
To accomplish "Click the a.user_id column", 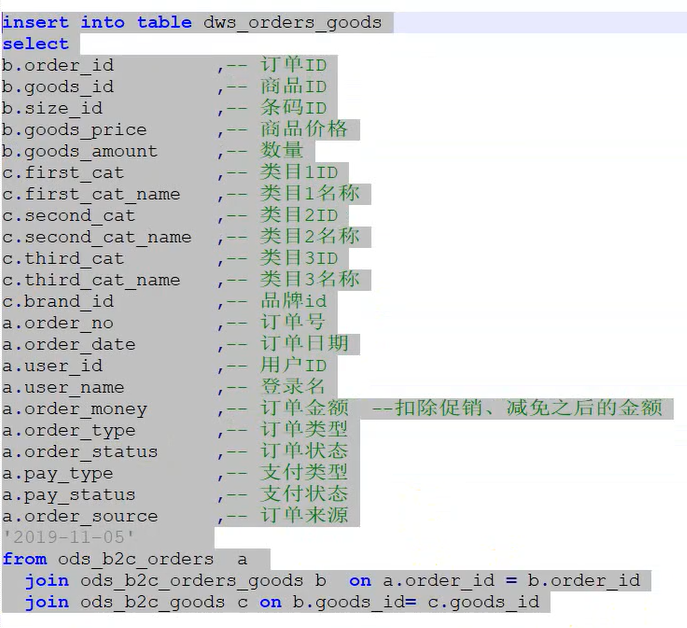I will 52,366.
